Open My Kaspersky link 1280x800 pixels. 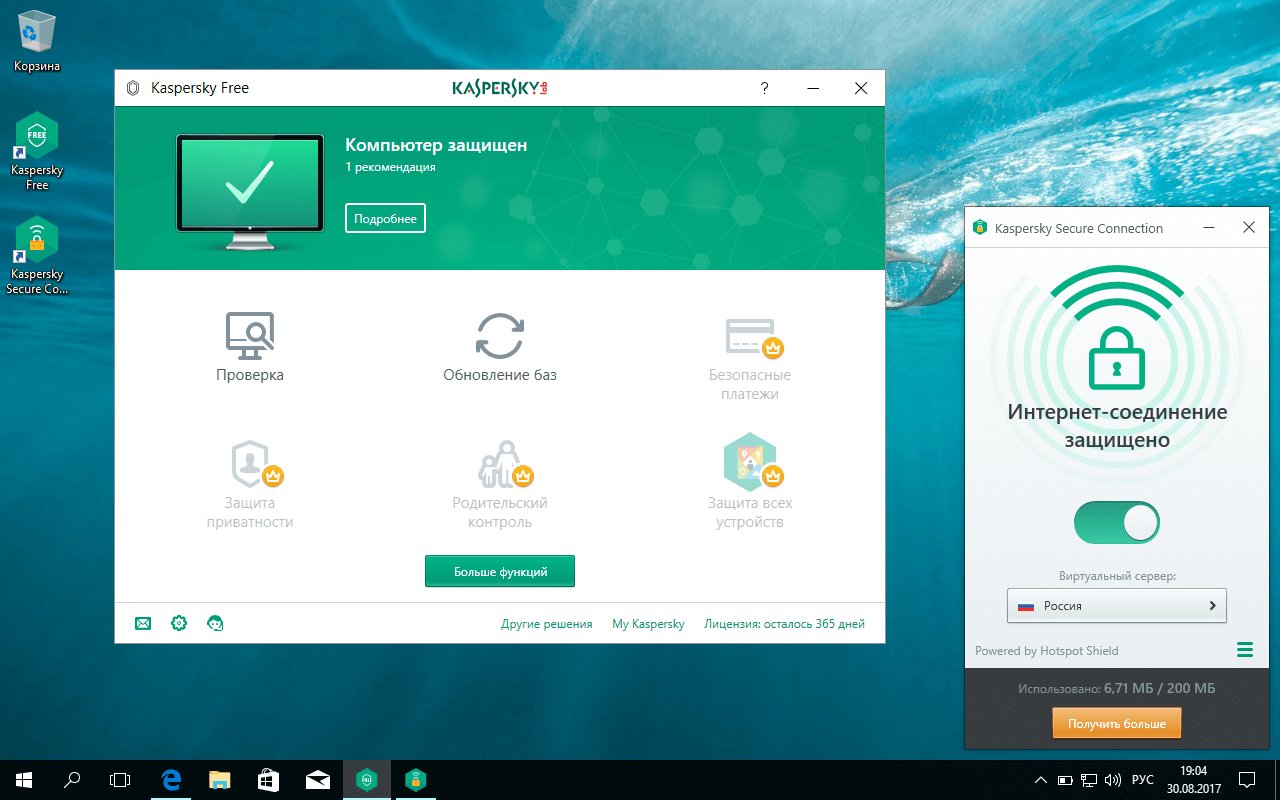[648, 624]
